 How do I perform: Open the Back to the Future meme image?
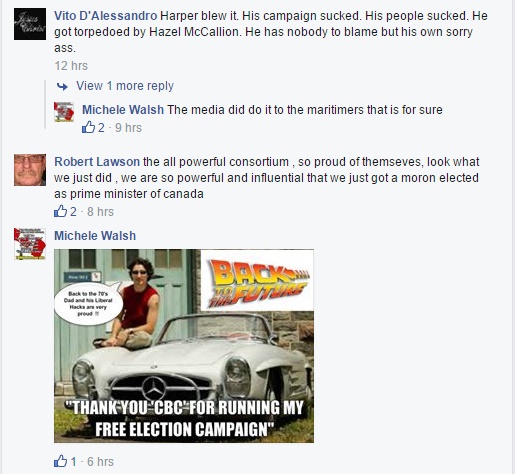184,346
